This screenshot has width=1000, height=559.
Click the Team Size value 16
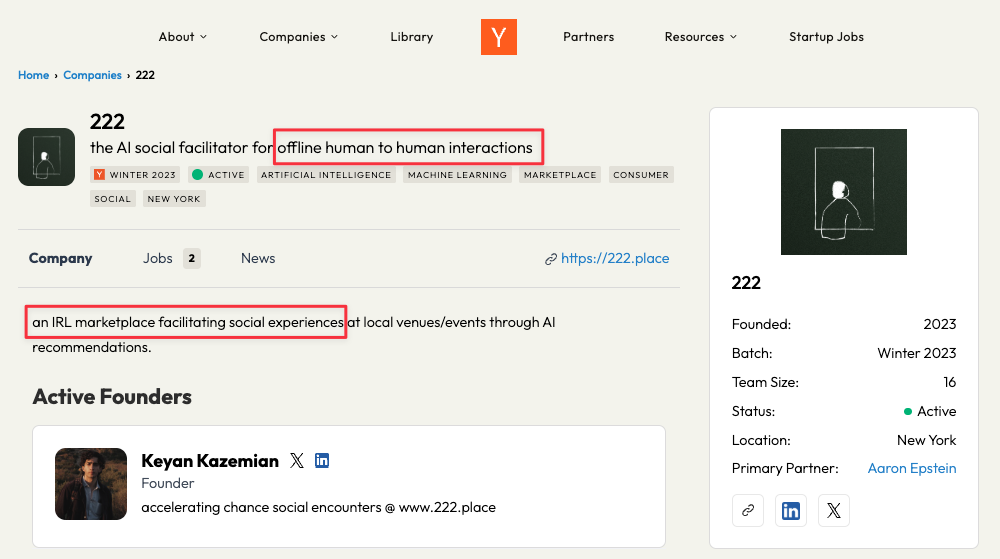click(x=950, y=382)
